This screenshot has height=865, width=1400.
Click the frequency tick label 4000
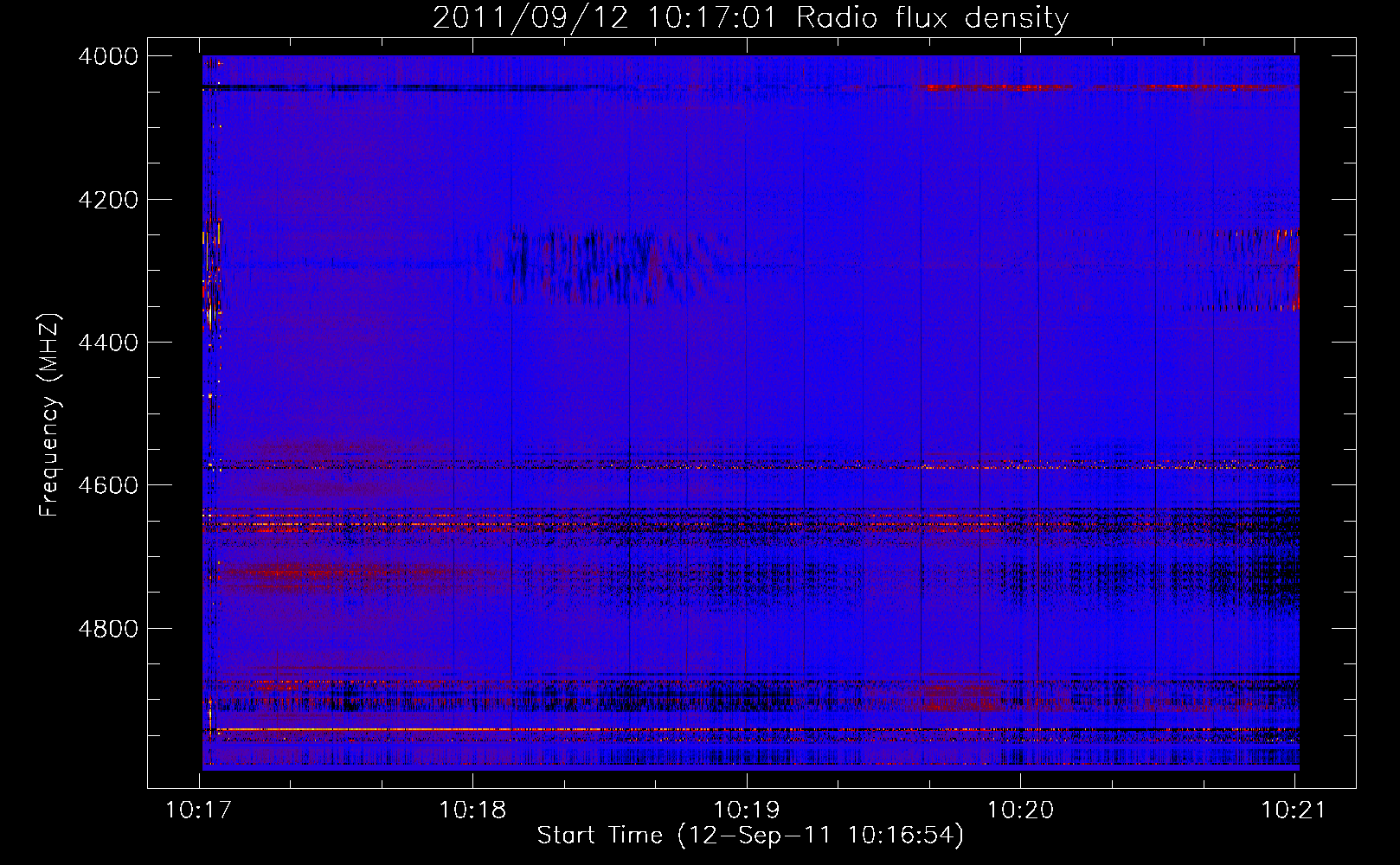[x=108, y=56]
